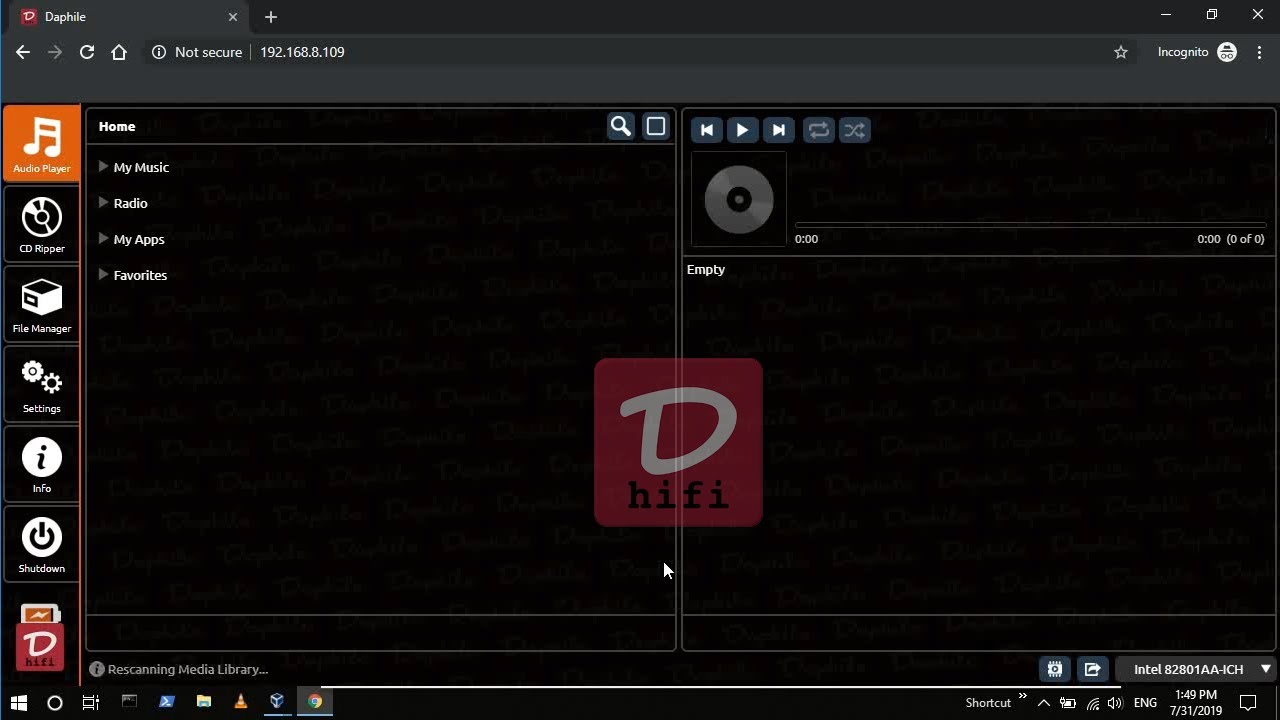This screenshot has width=1280, height=720.
Task: Expand the My Music tree item
Action: pos(103,167)
